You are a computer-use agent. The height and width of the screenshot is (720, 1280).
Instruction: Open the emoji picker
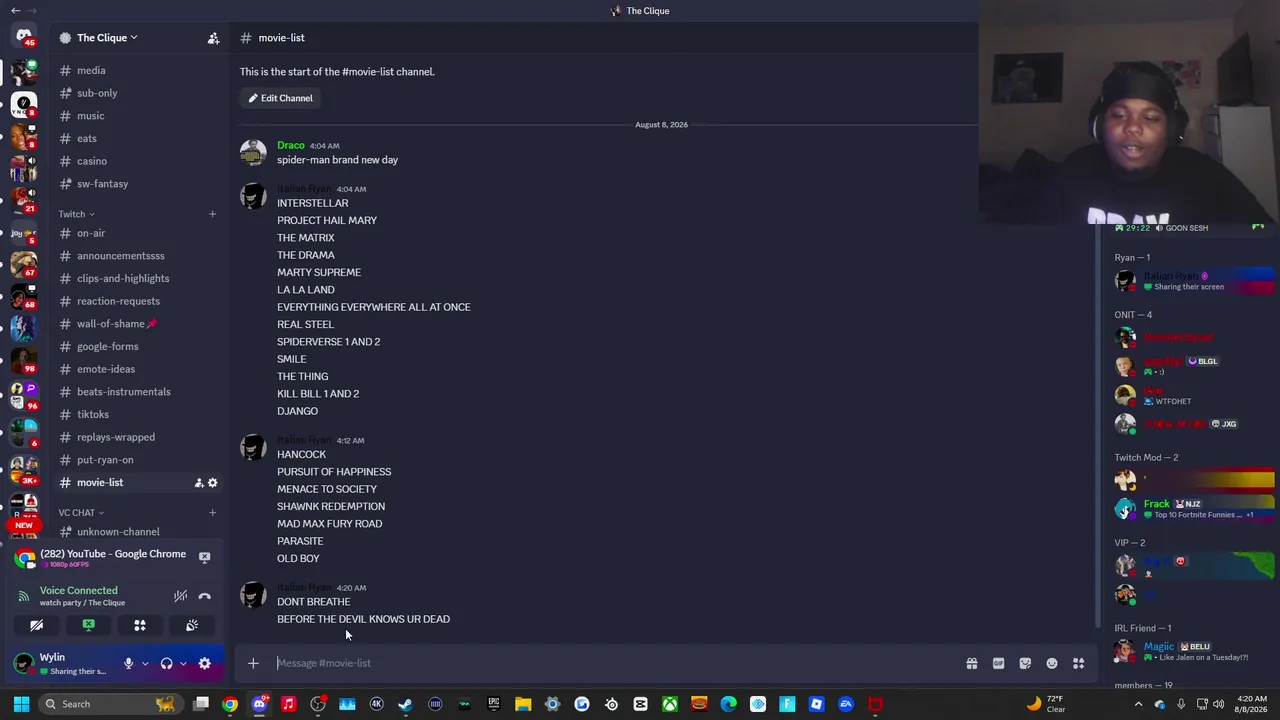1052,663
